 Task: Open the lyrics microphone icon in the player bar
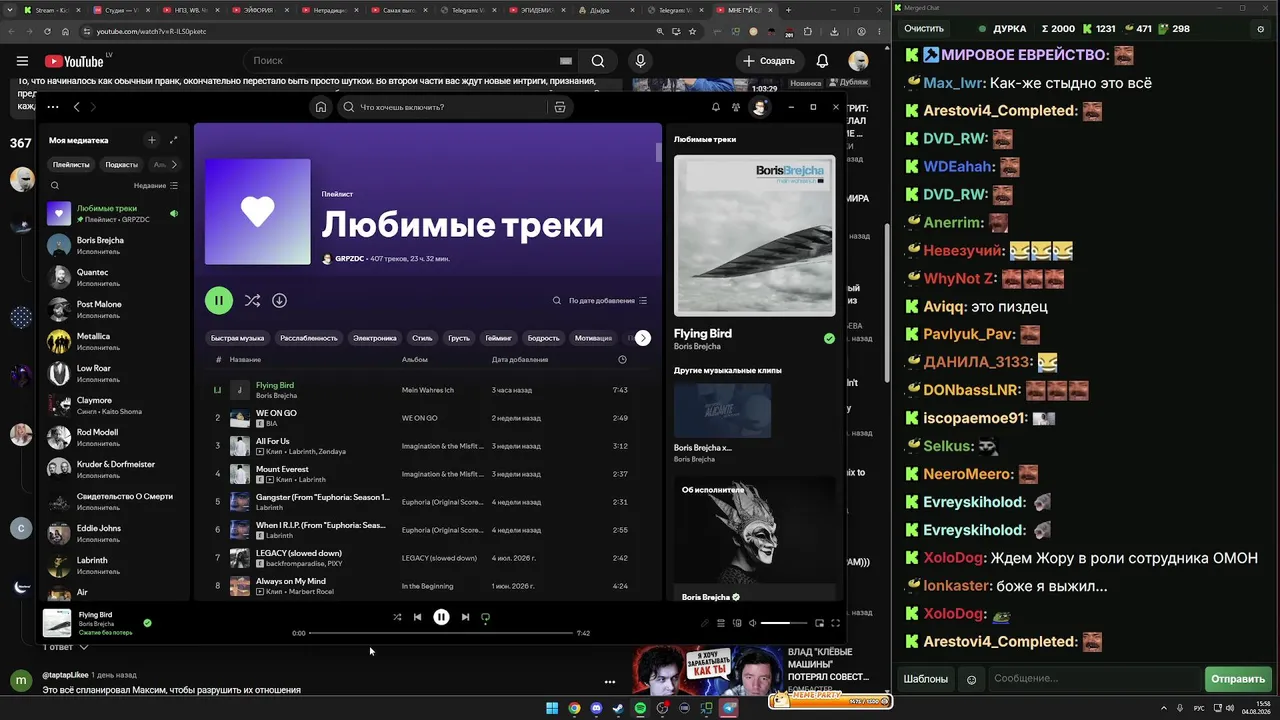tap(704, 623)
